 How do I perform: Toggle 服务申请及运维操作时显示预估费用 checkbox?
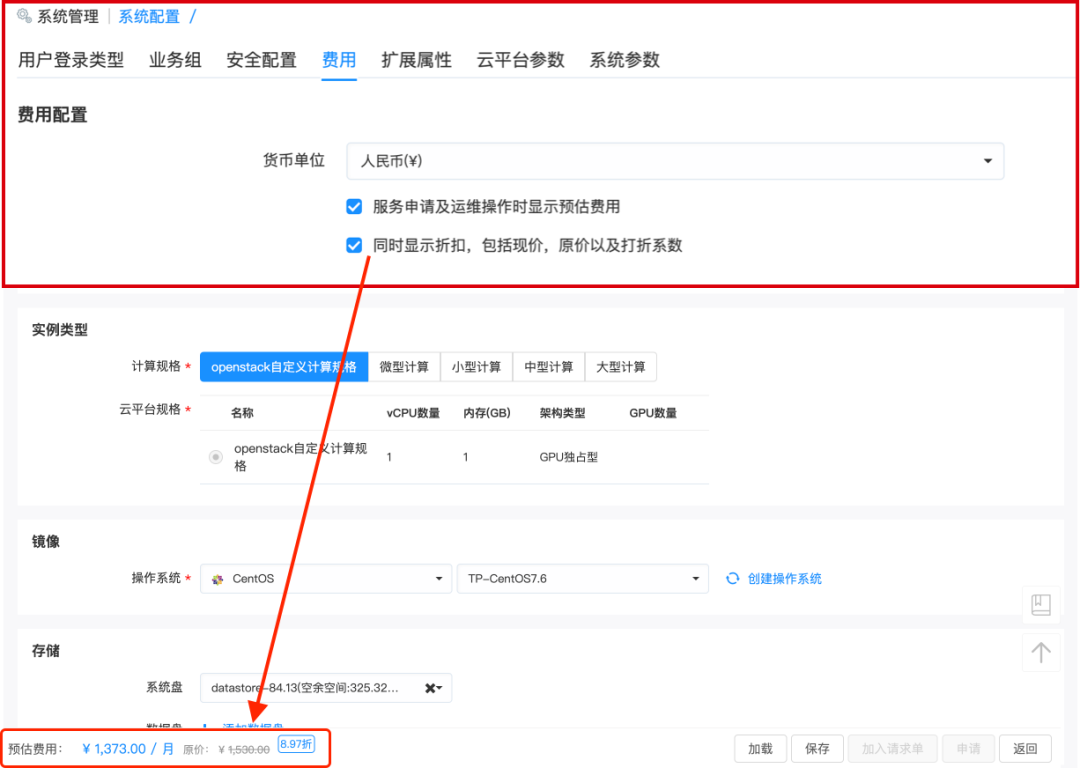point(354,207)
